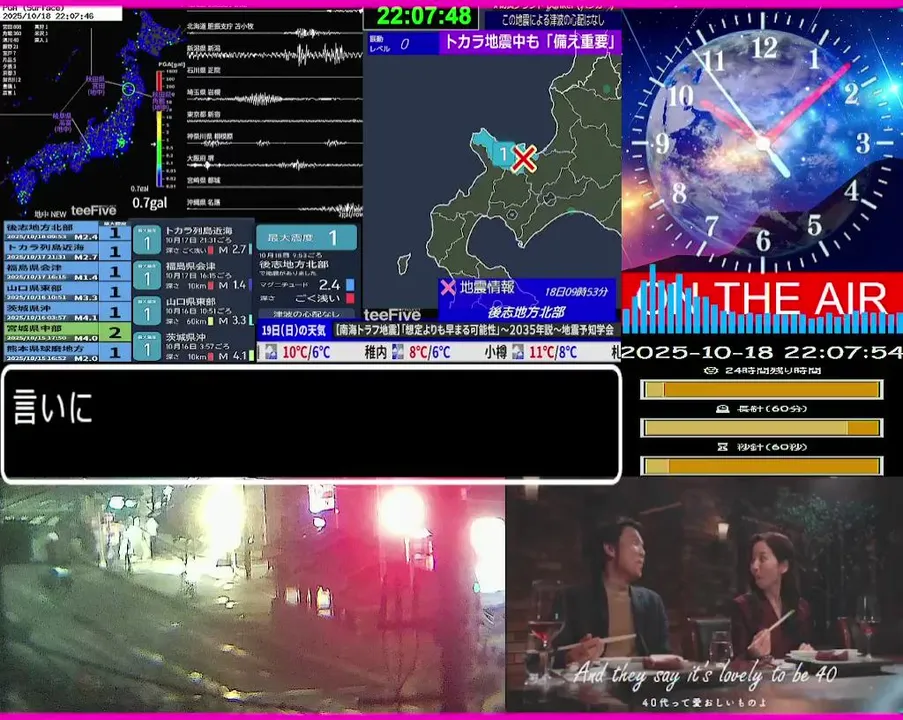
Task: Click the hourglass icon beside 秒針(60秒)
Action: 723,447
